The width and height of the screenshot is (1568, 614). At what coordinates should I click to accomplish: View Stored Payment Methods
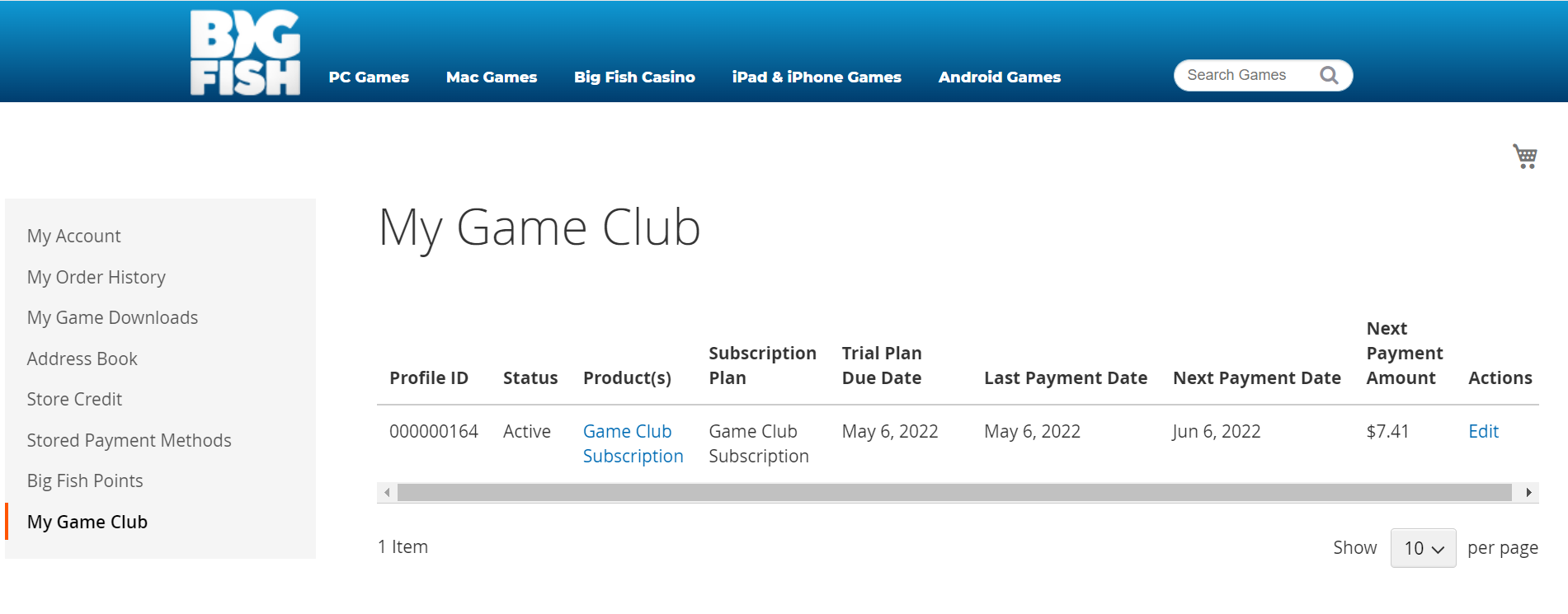[129, 441]
